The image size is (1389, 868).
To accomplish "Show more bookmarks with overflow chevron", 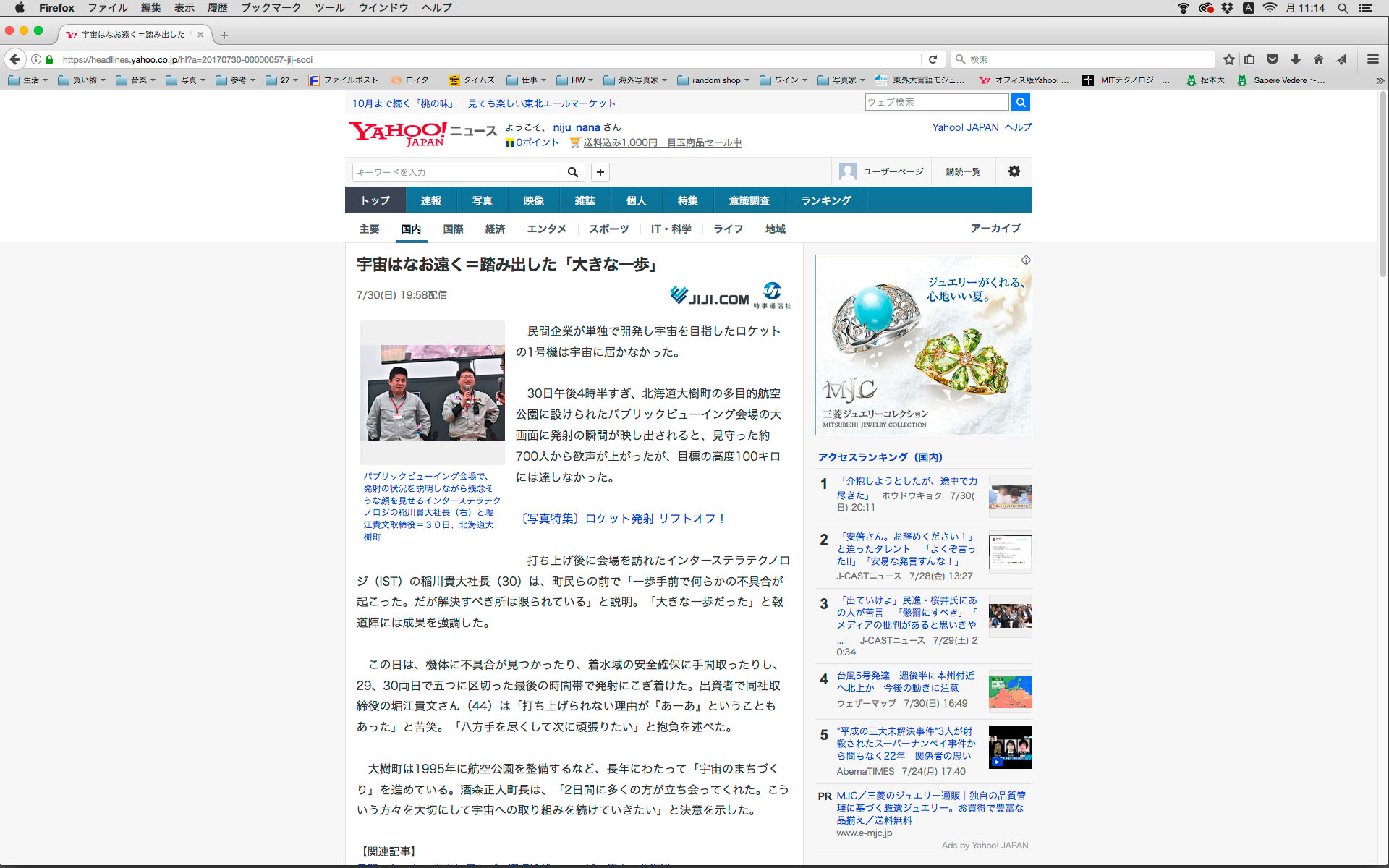I will 1380,80.
